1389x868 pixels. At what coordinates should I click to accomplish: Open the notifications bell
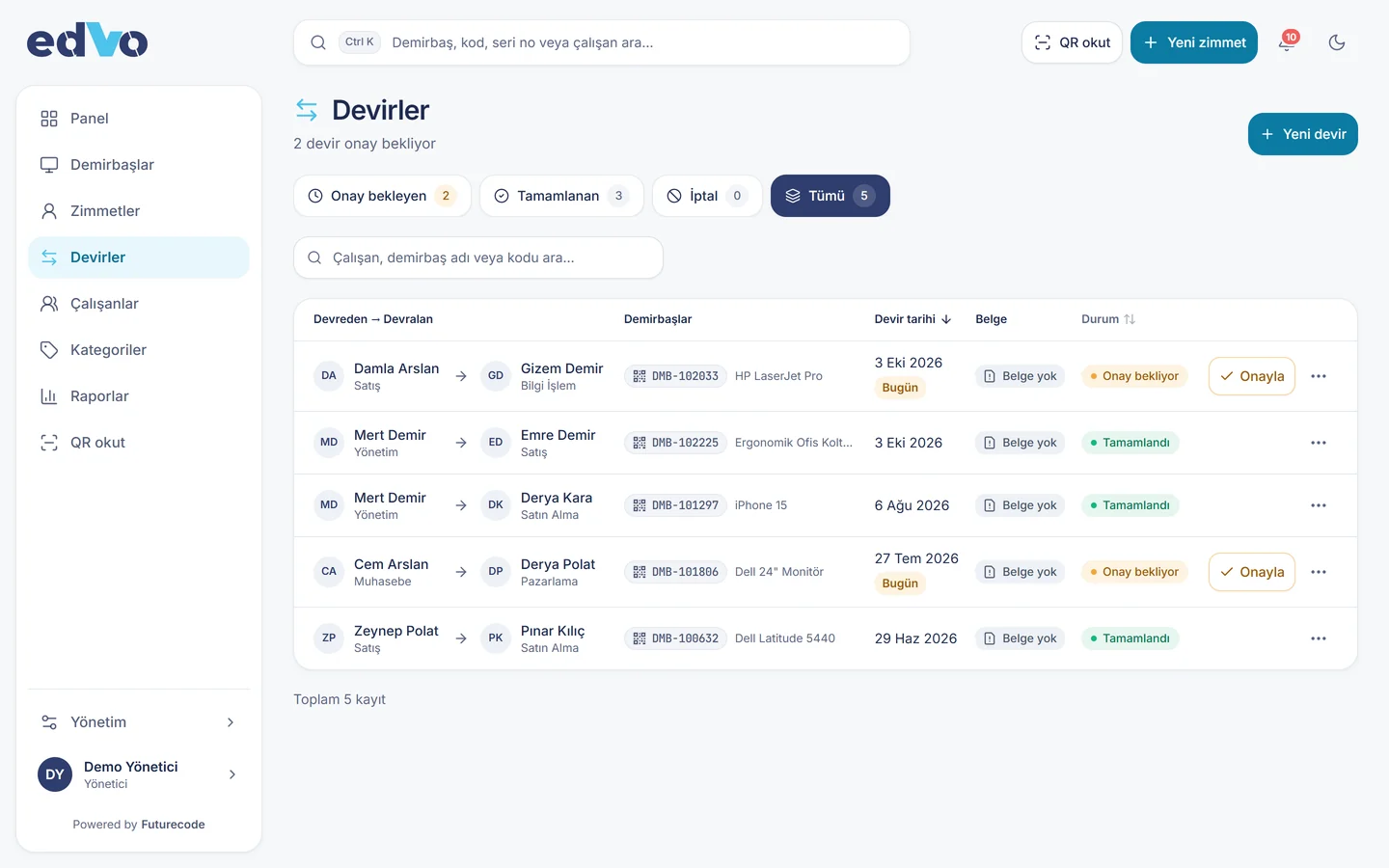click(x=1287, y=42)
